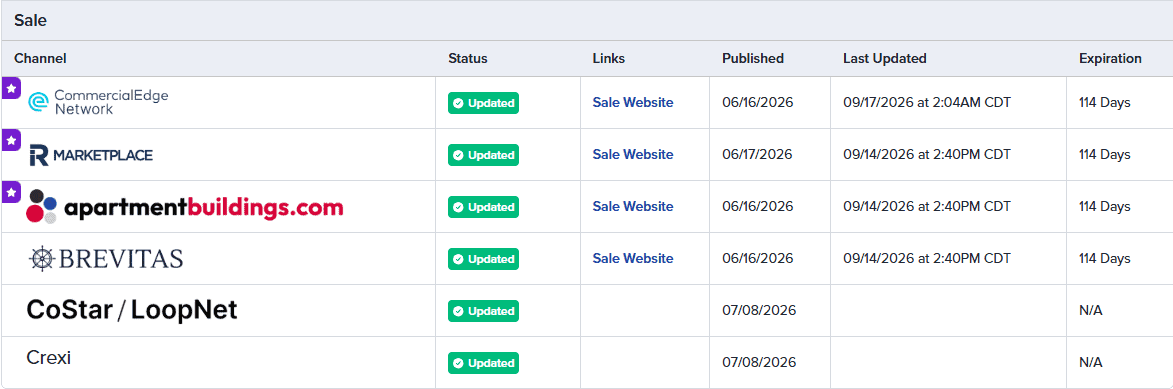Open the CommercialEdge Network logo
The width and height of the screenshot is (1173, 389).
[x=98, y=102]
